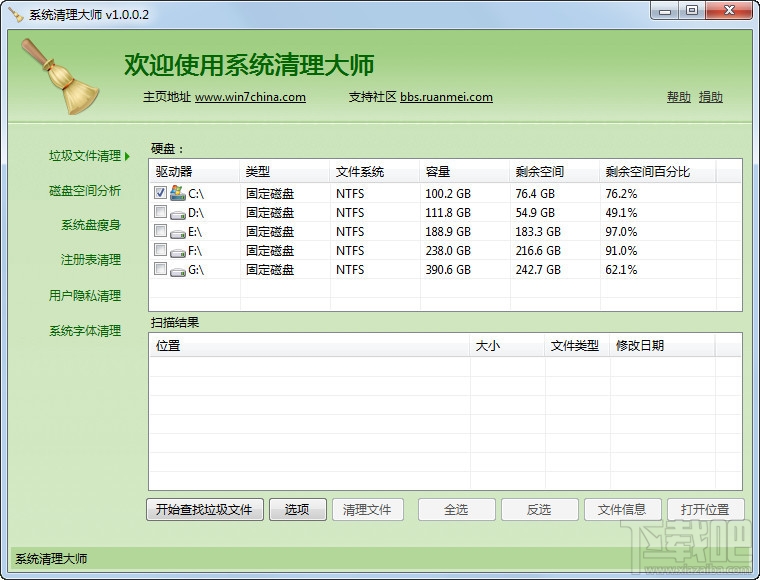Uncheck the C:\ drive checkbox

point(160,192)
